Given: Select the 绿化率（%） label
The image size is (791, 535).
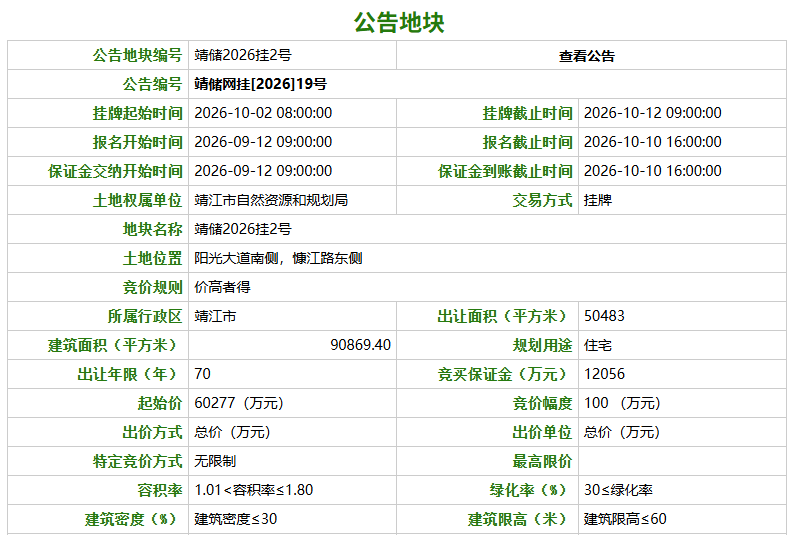Looking at the screenshot, I should pyautogui.click(x=531, y=490).
